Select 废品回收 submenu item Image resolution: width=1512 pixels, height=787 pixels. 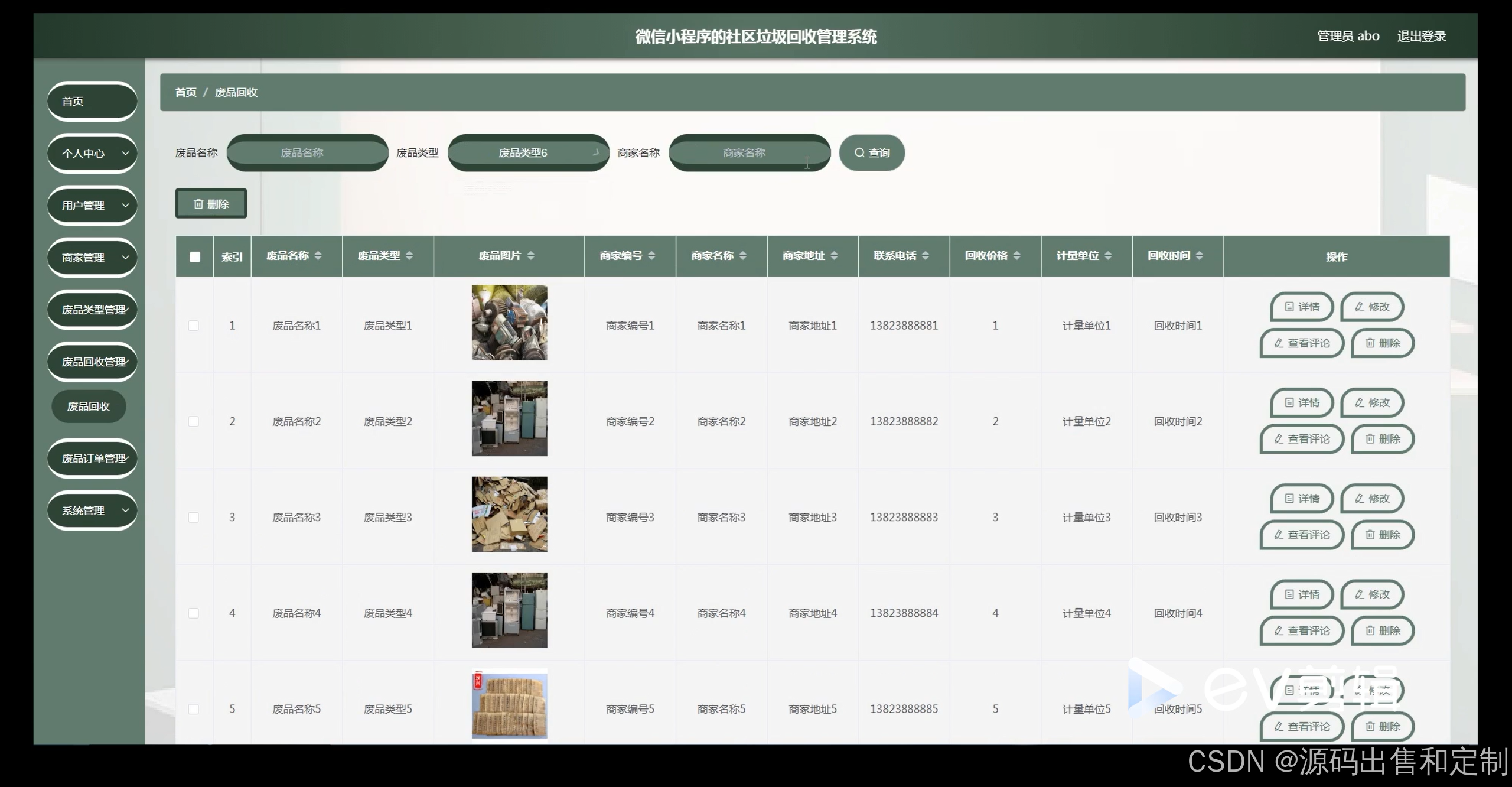pyautogui.click(x=89, y=406)
